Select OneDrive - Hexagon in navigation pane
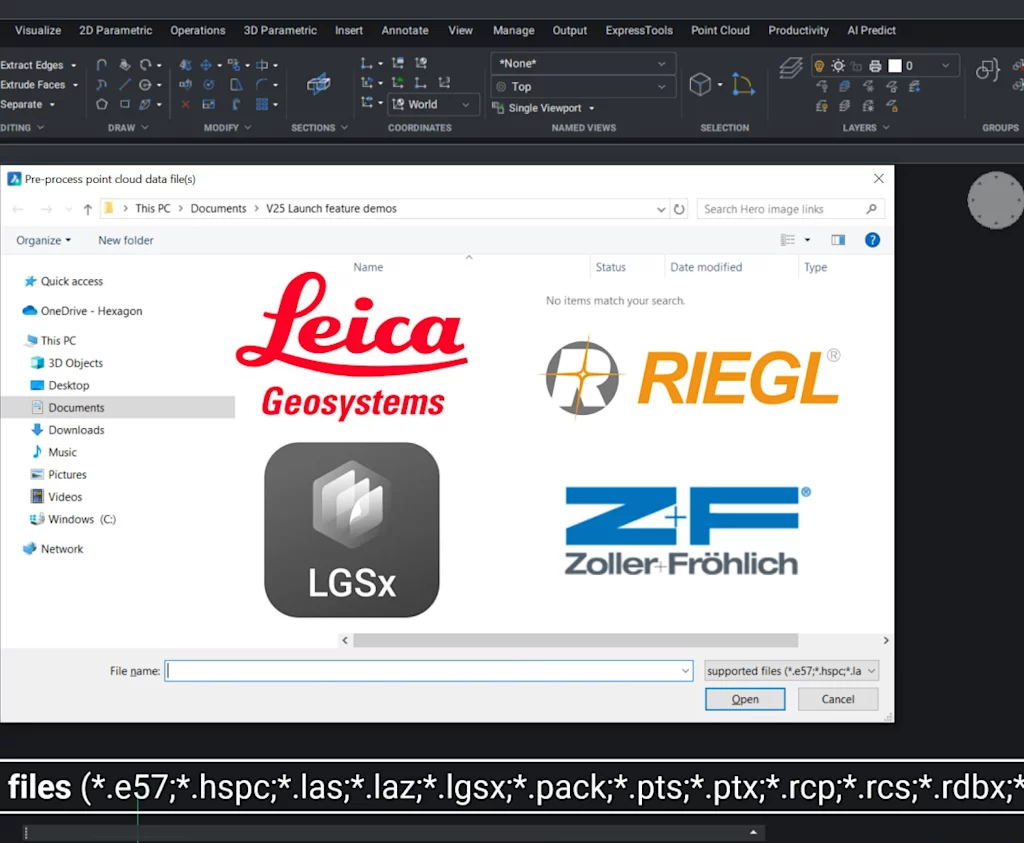Screen dimensions: 1024x843 pos(82,311)
